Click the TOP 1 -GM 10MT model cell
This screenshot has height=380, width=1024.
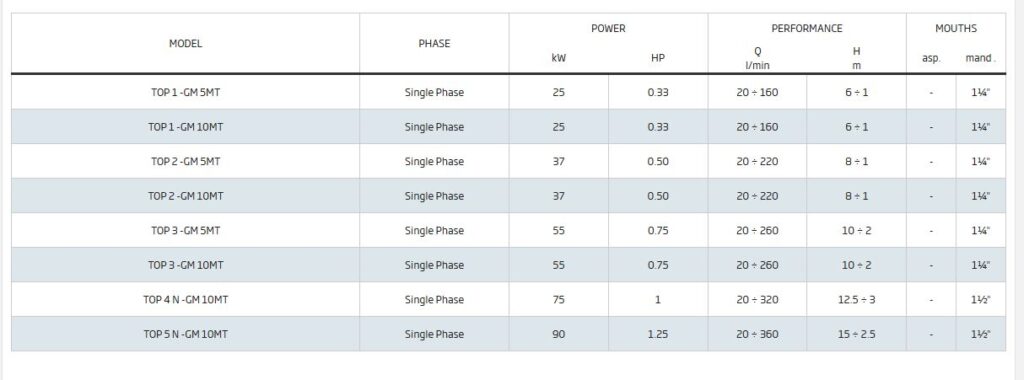tap(185, 127)
